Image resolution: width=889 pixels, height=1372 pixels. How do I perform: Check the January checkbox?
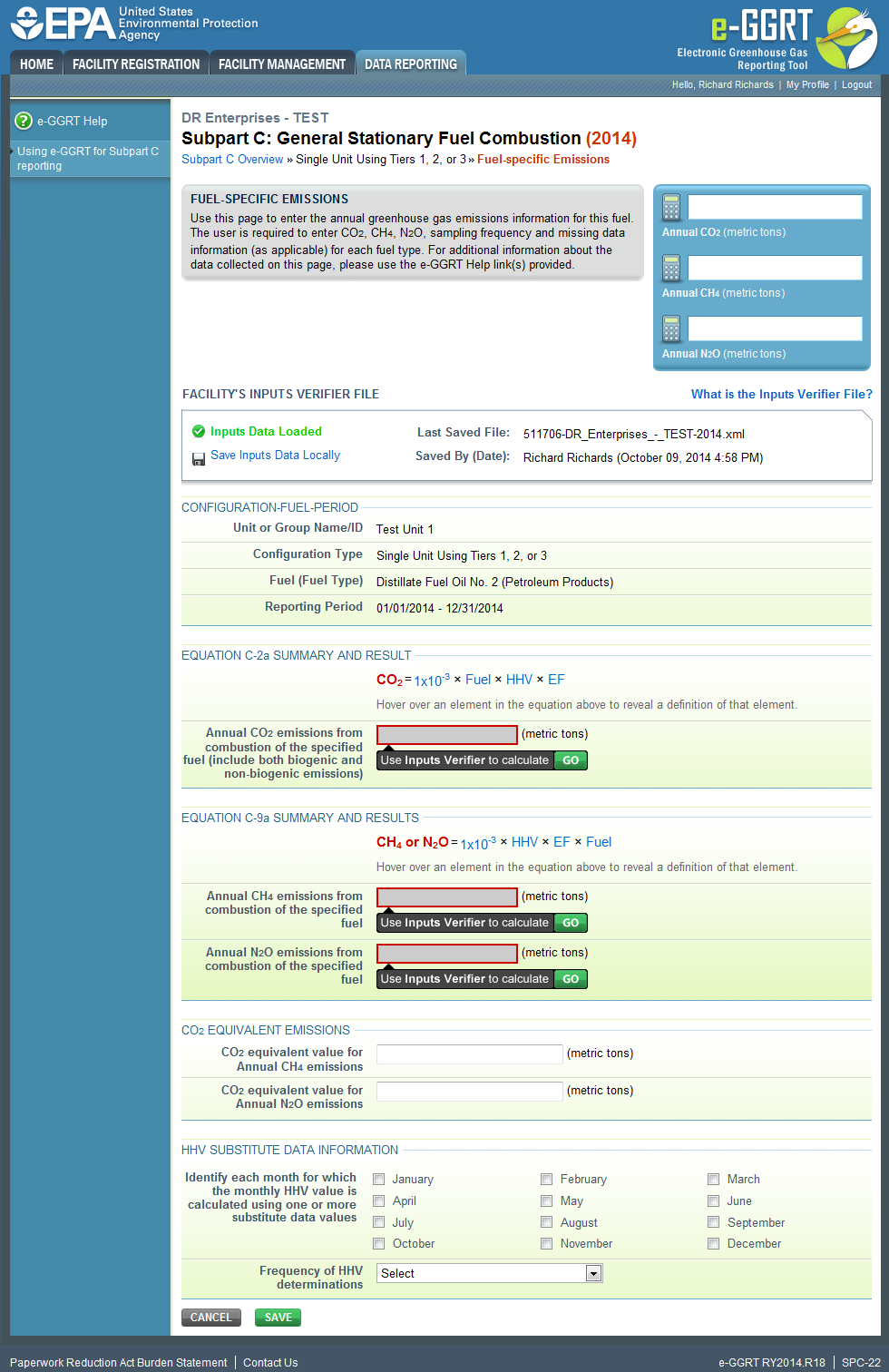[x=380, y=1180]
